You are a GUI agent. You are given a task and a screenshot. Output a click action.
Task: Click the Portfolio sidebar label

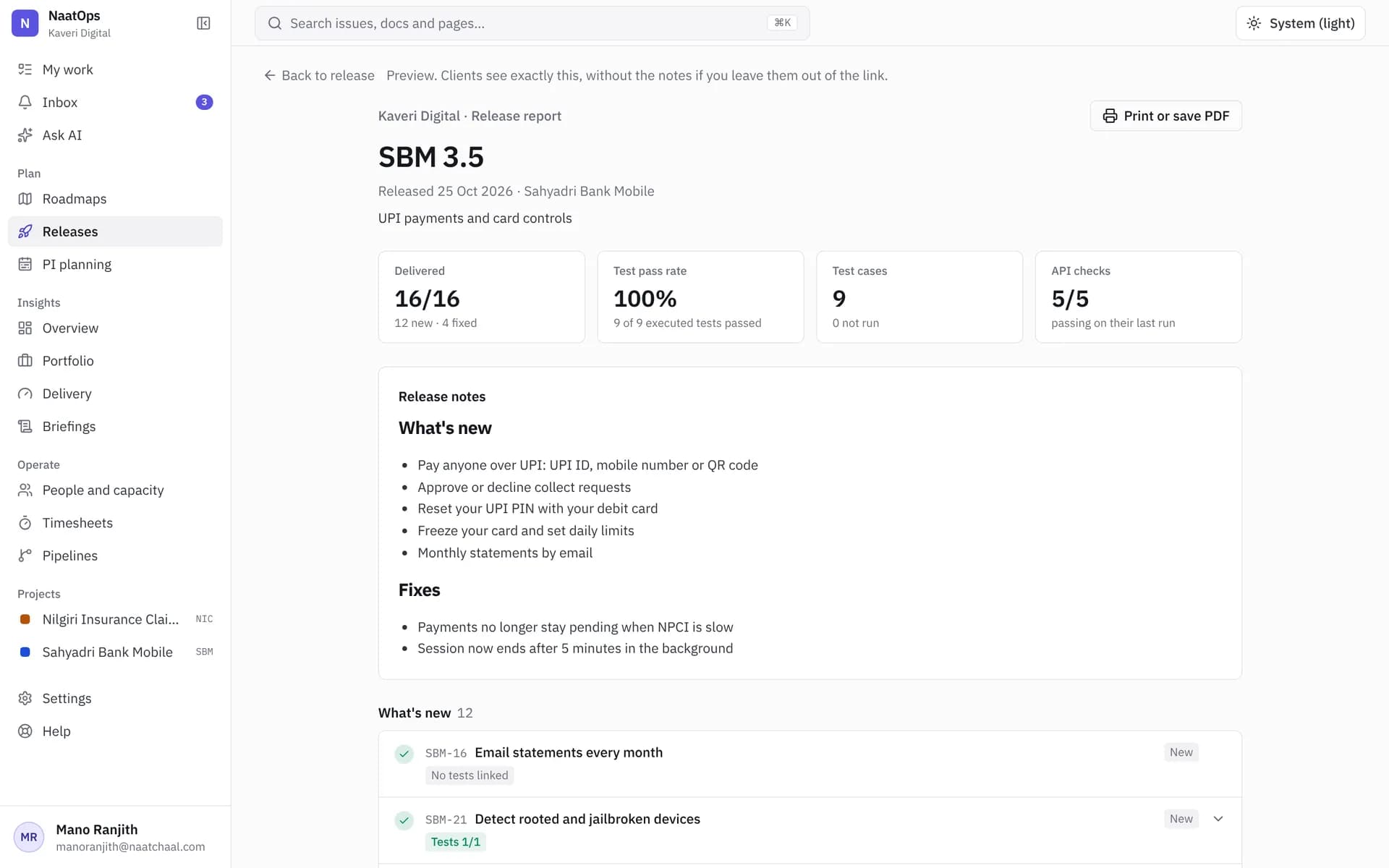point(68,361)
